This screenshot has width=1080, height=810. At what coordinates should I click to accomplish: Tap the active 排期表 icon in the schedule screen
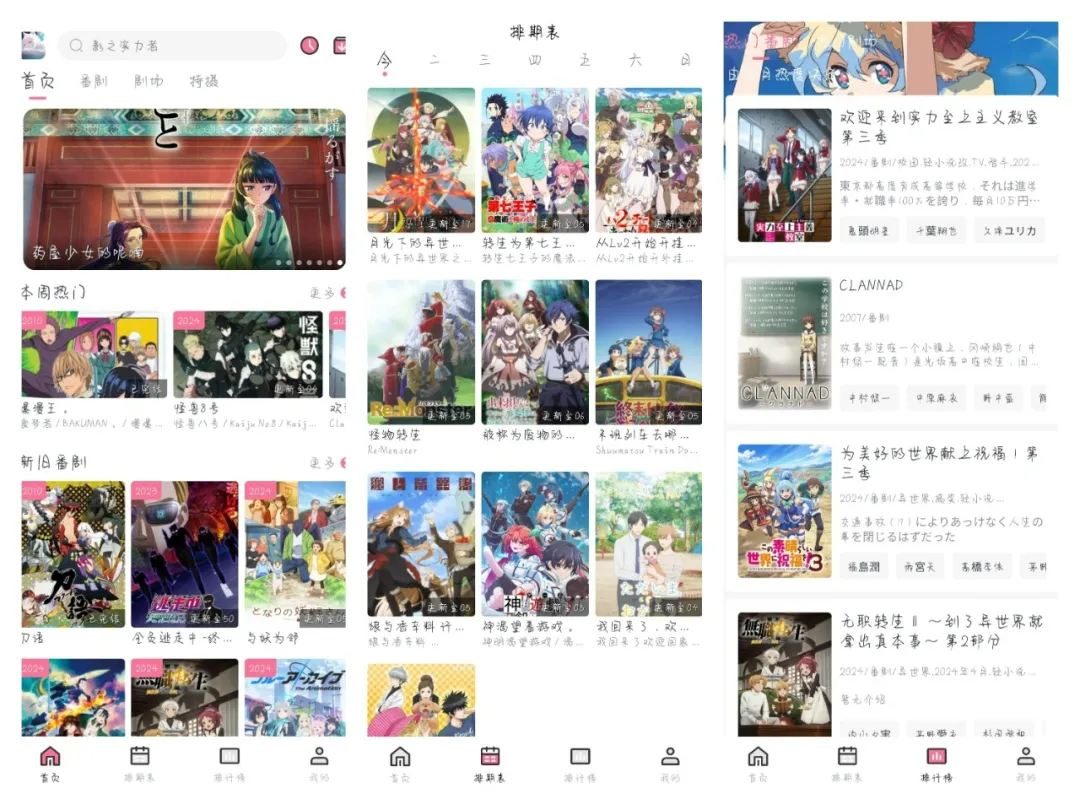pyautogui.click(x=490, y=756)
